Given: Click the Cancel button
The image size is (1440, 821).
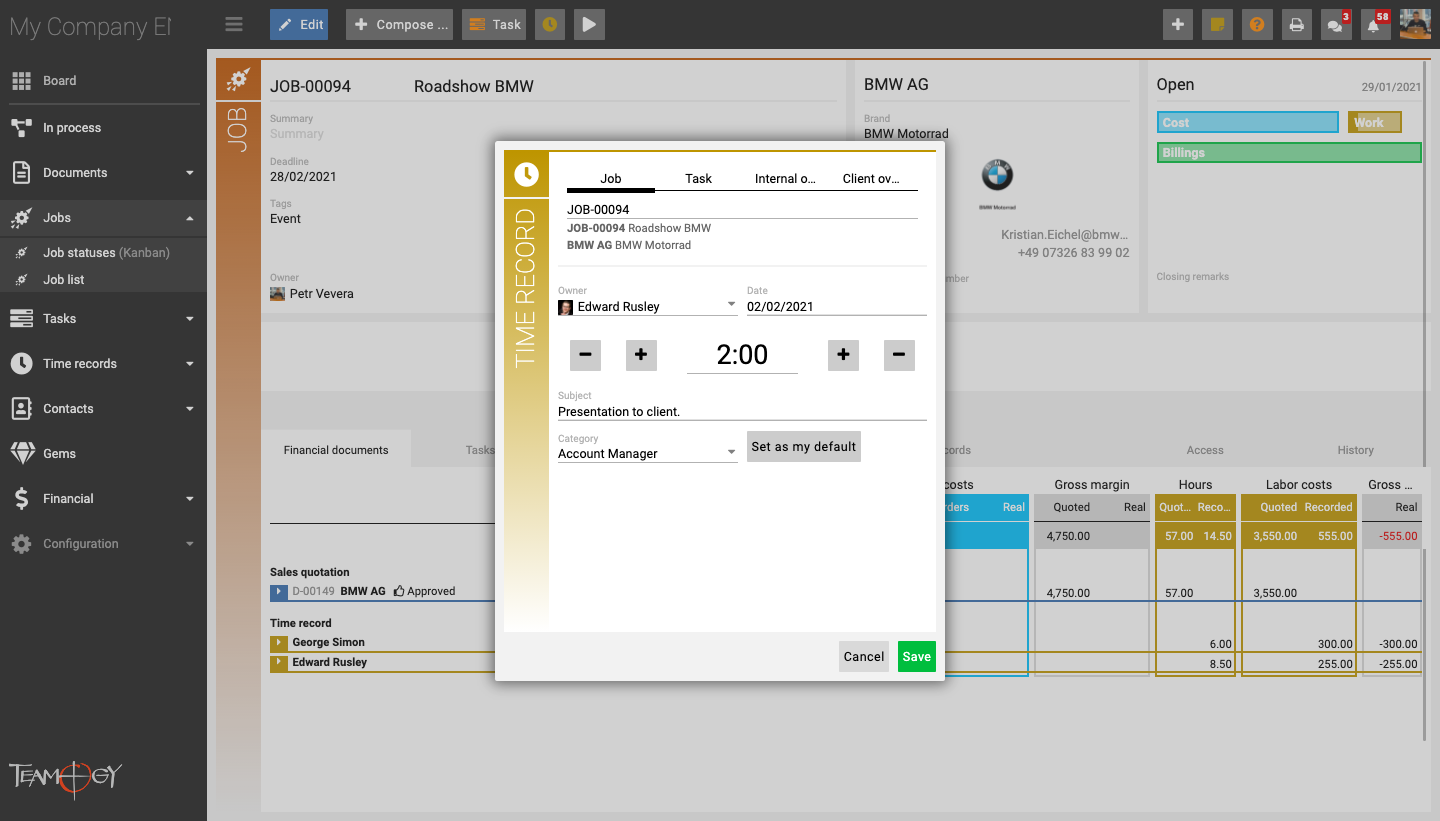Looking at the screenshot, I should click(864, 657).
